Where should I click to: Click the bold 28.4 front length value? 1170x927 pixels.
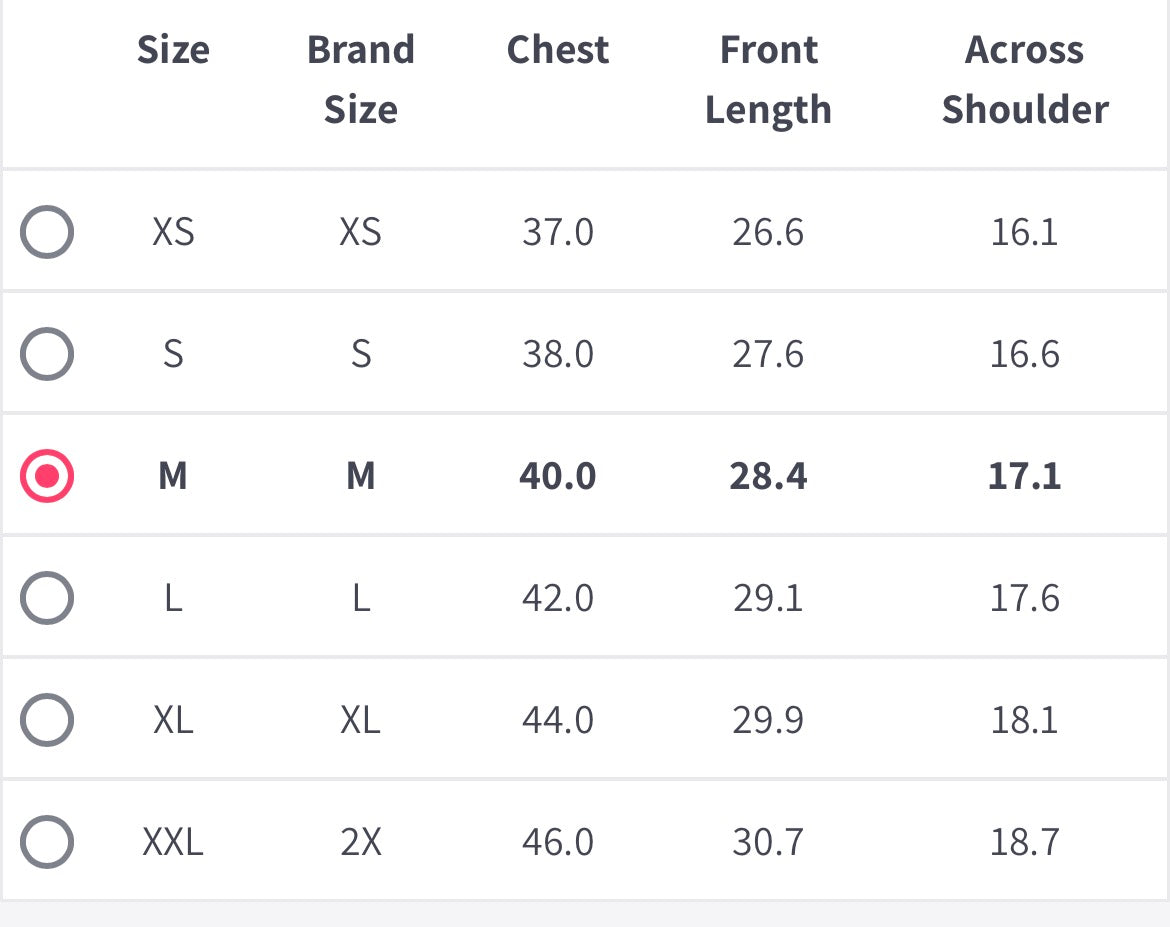[768, 476]
